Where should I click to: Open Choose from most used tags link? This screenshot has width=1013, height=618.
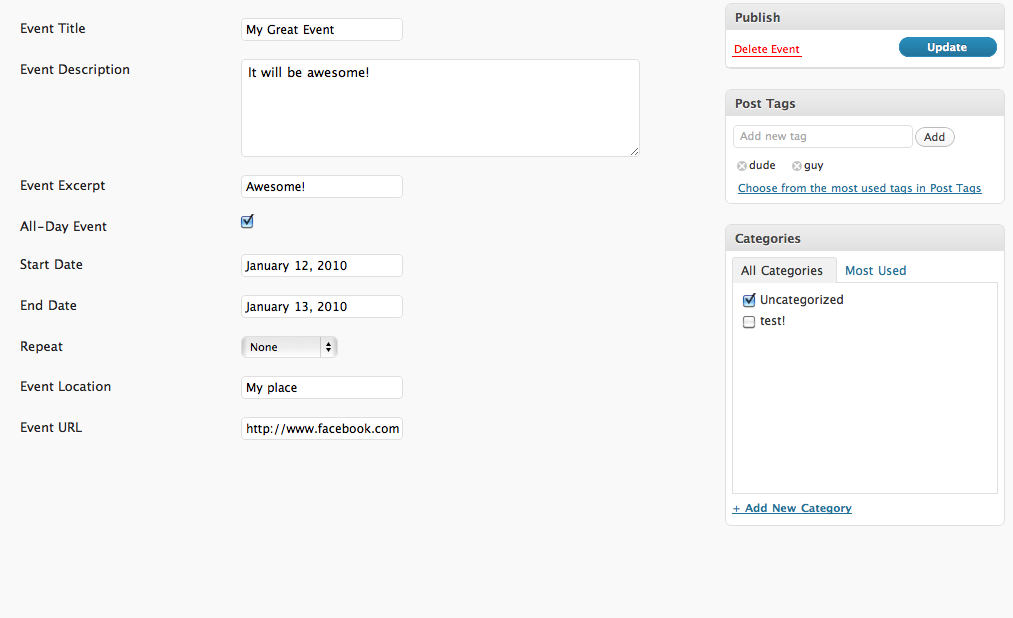click(x=859, y=188)
